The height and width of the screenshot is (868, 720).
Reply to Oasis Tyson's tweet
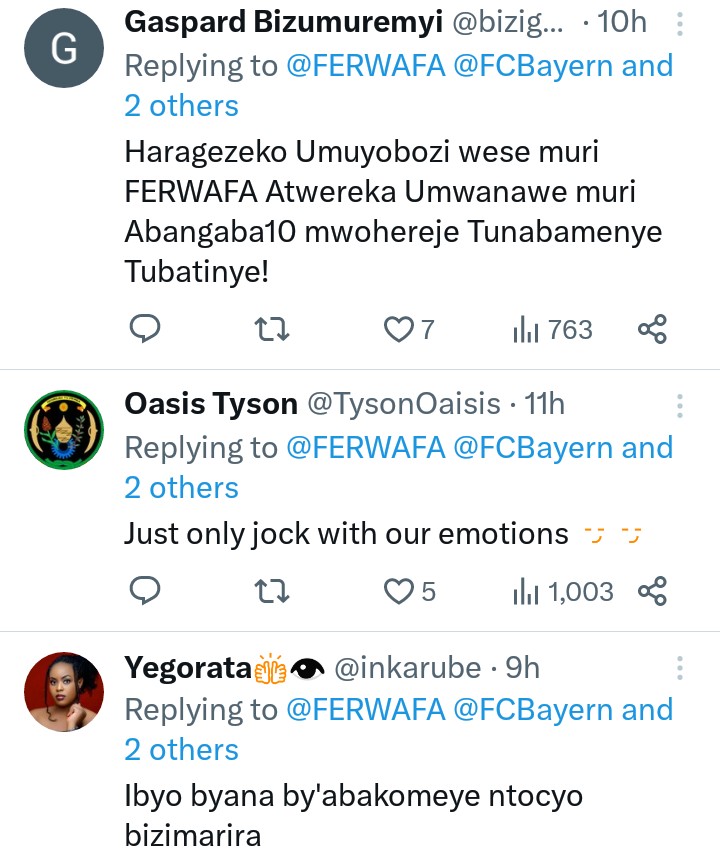(x=145, y=591)
